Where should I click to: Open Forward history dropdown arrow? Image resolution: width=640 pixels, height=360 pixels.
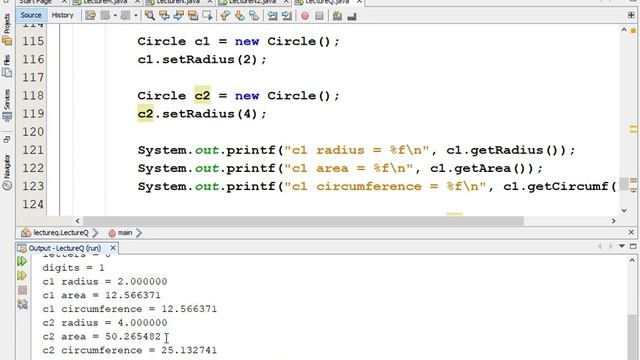(x=136, y=16)
